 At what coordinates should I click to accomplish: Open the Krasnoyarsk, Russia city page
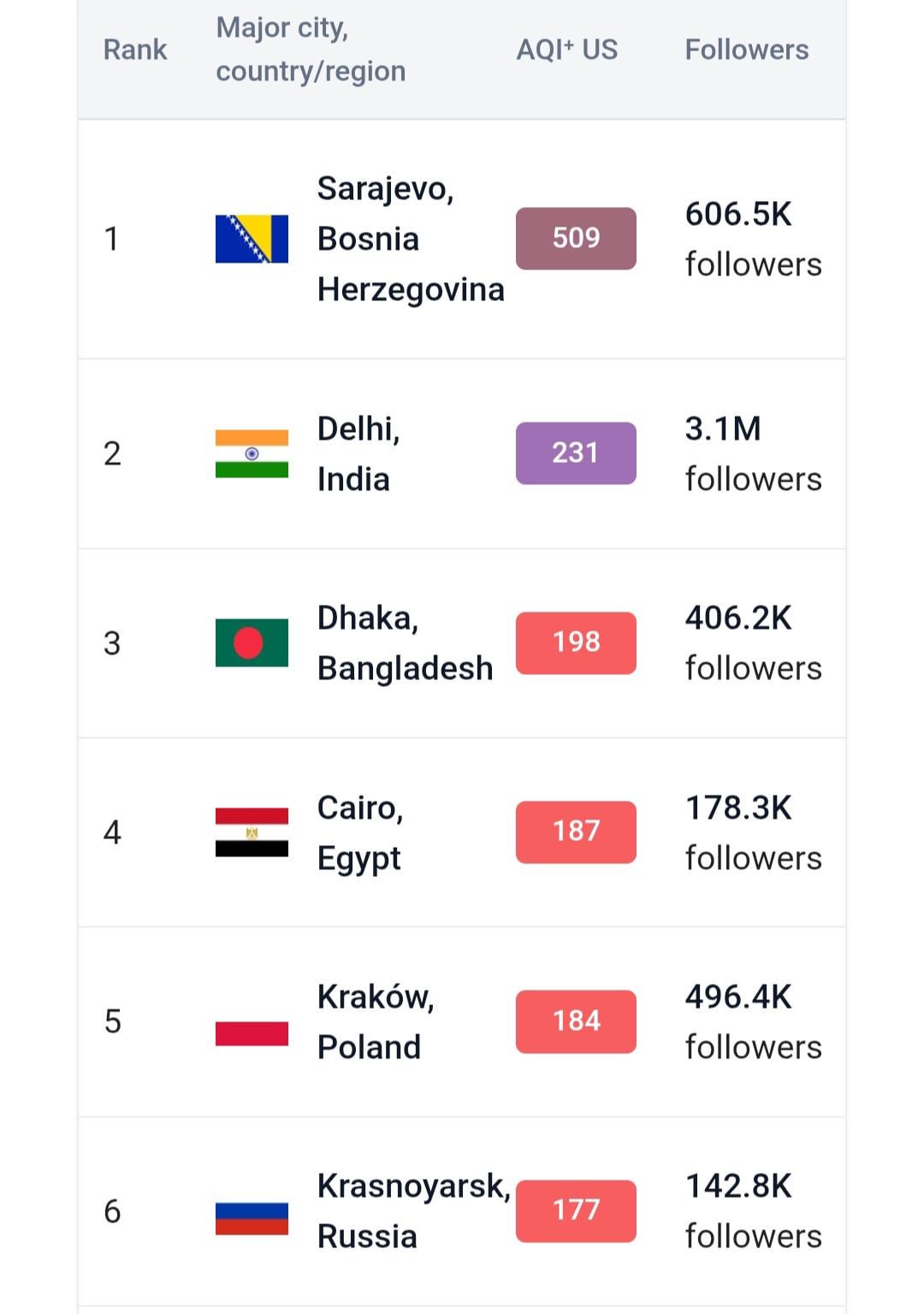click(x=413, y=1211)
